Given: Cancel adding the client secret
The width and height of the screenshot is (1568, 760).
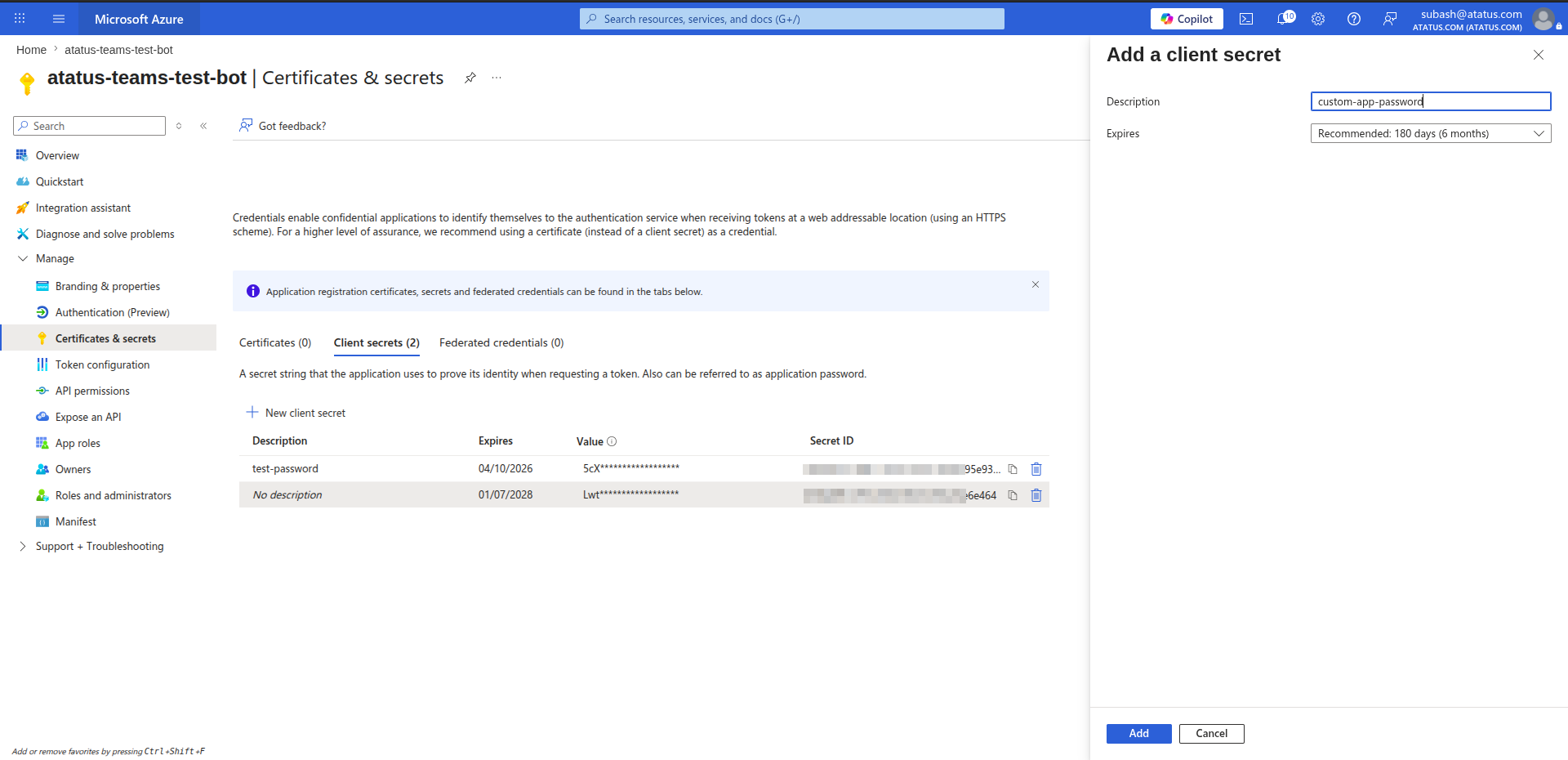Looking at the screenshot, I should pos(1212,734).
